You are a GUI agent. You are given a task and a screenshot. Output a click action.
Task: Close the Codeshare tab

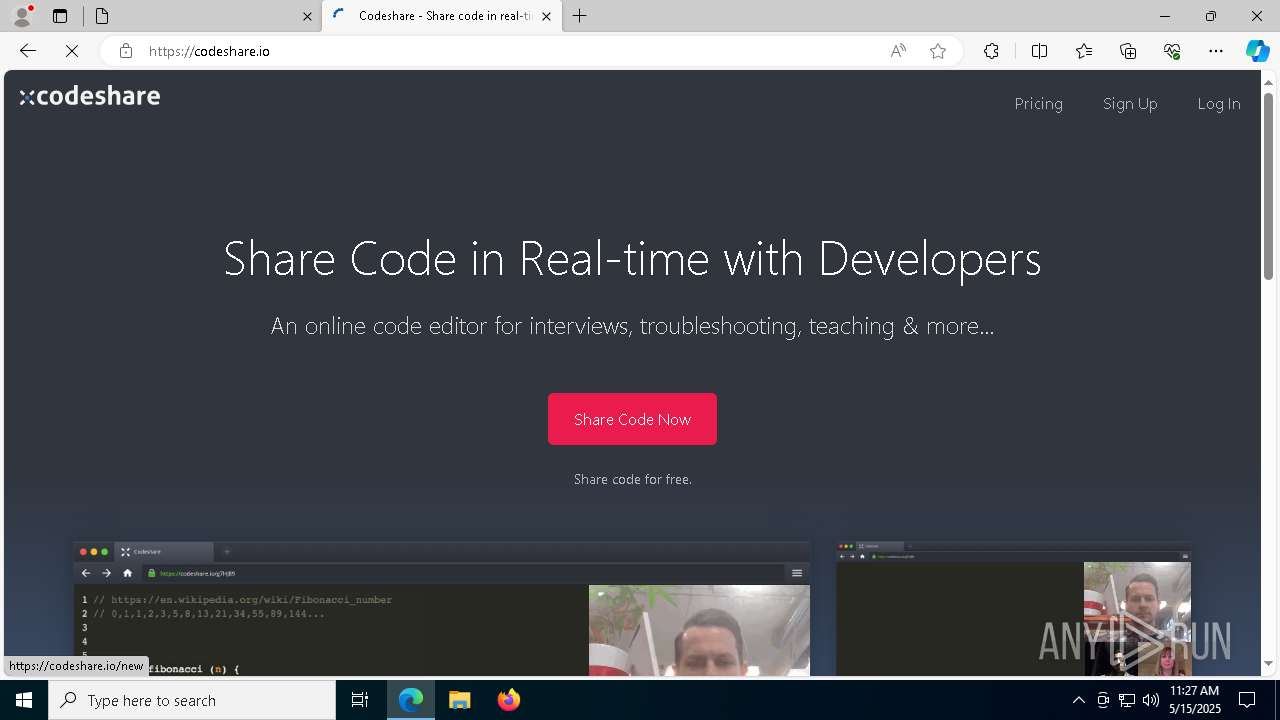pos(546,16)
